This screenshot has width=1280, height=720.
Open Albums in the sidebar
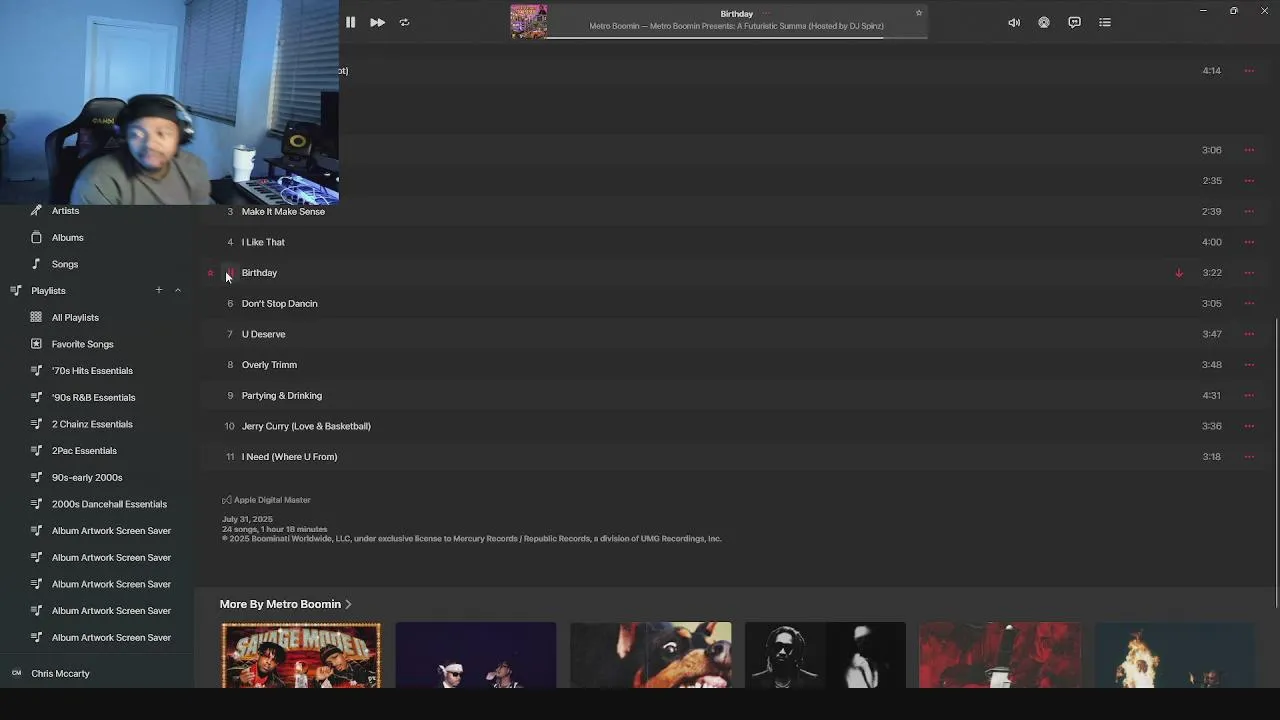pos(67,238)
